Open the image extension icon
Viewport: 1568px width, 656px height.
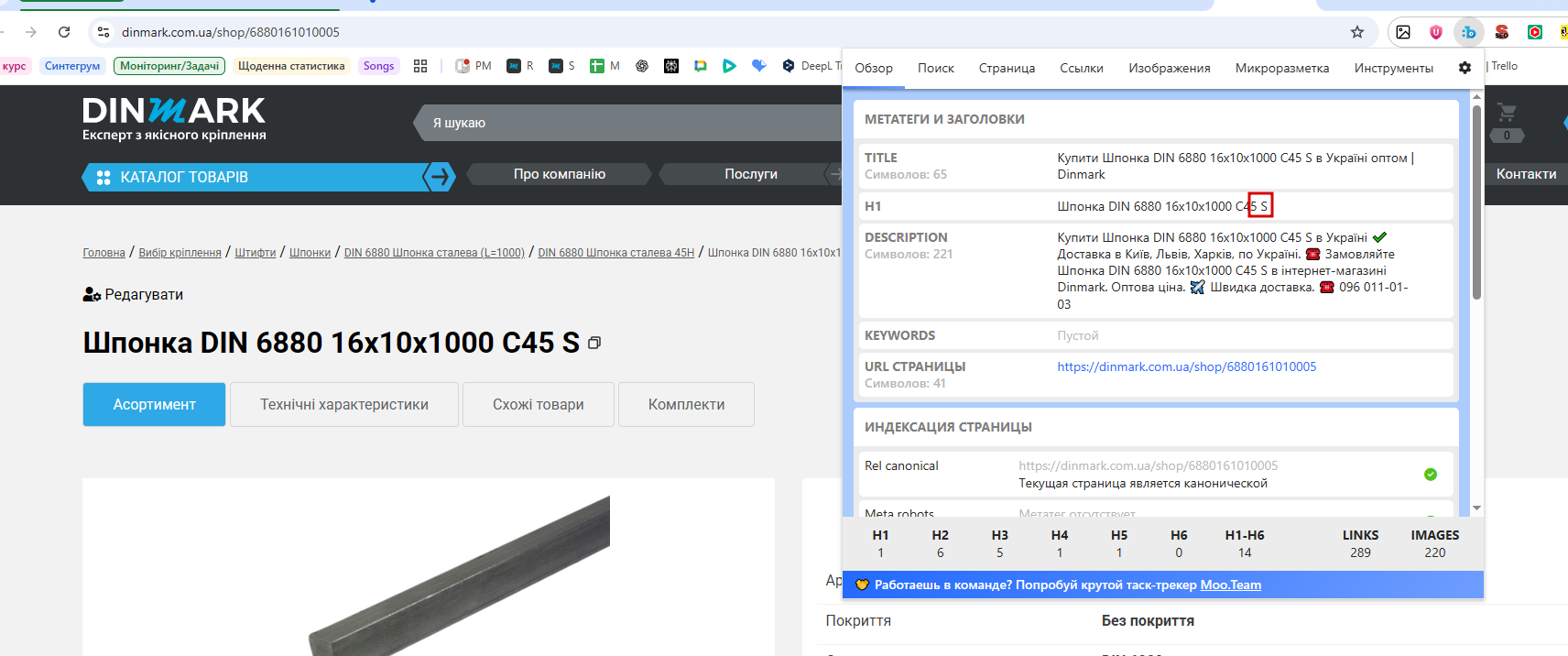(1403, 32)
